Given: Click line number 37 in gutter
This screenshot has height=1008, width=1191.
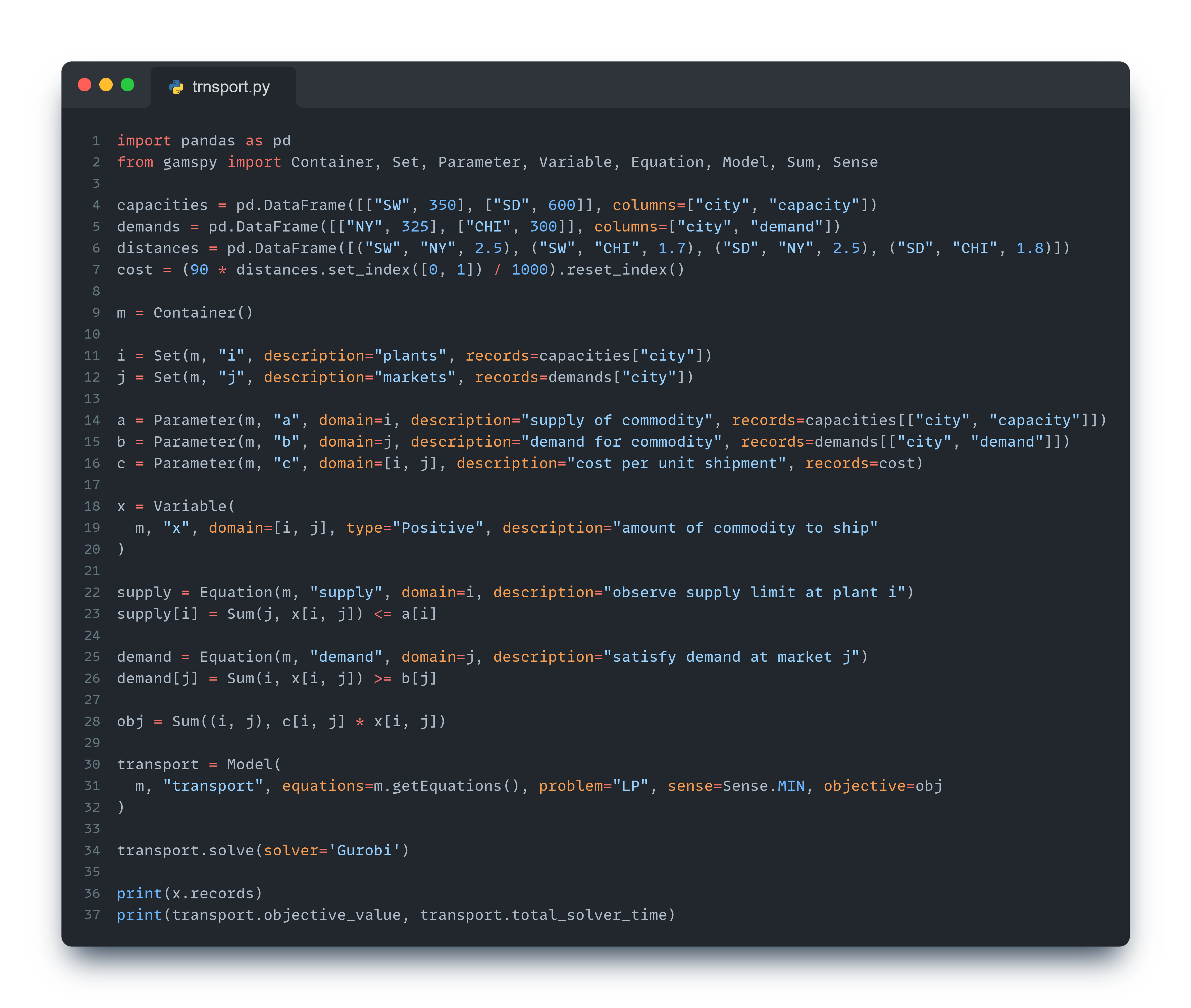Looking at the screenshot, I should click(x=92, y=915).
